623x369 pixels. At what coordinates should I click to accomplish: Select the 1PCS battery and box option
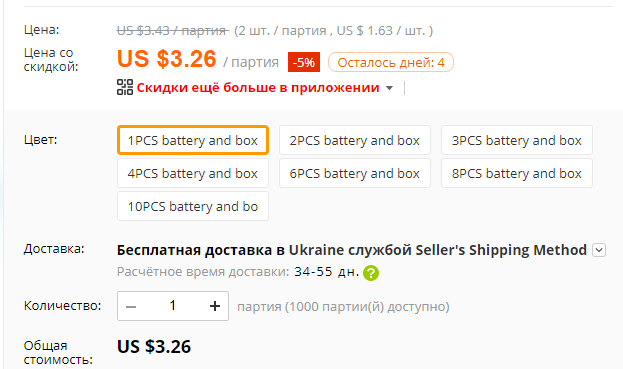(x=193, y=140)
